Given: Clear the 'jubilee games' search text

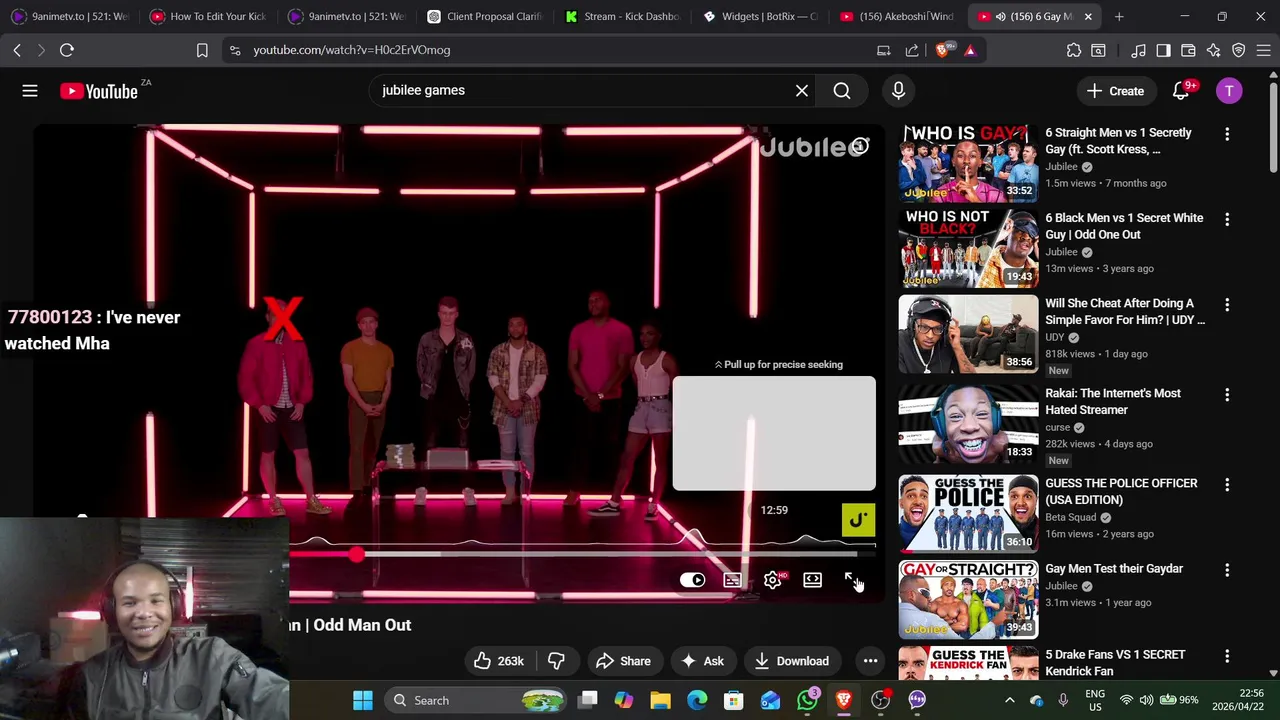Looking at the screenshot, I should 802,91.
